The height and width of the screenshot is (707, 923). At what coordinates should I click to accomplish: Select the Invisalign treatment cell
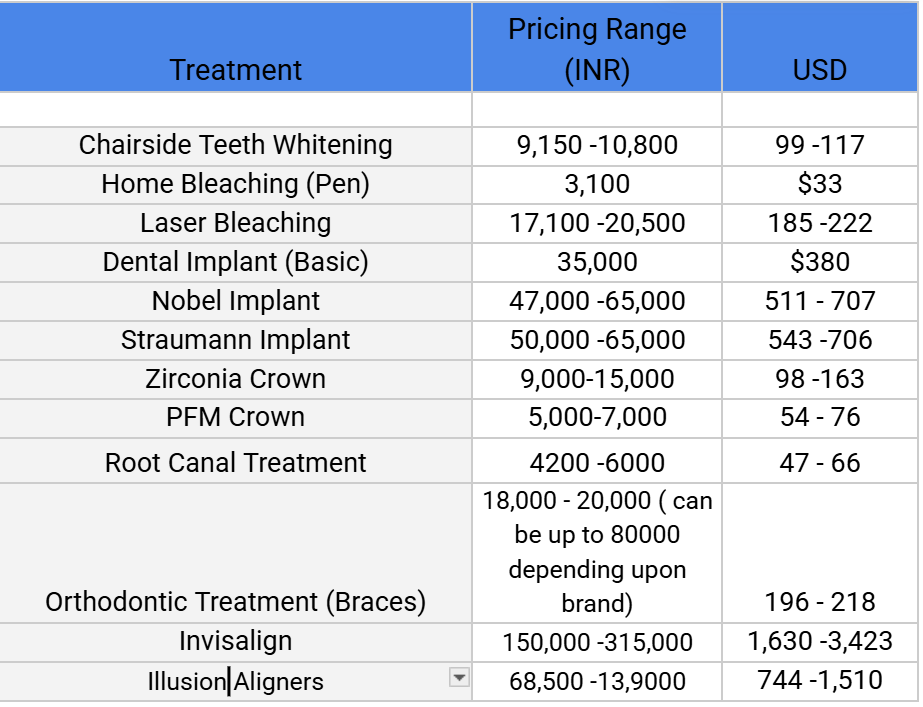click(x=236, y=641)
